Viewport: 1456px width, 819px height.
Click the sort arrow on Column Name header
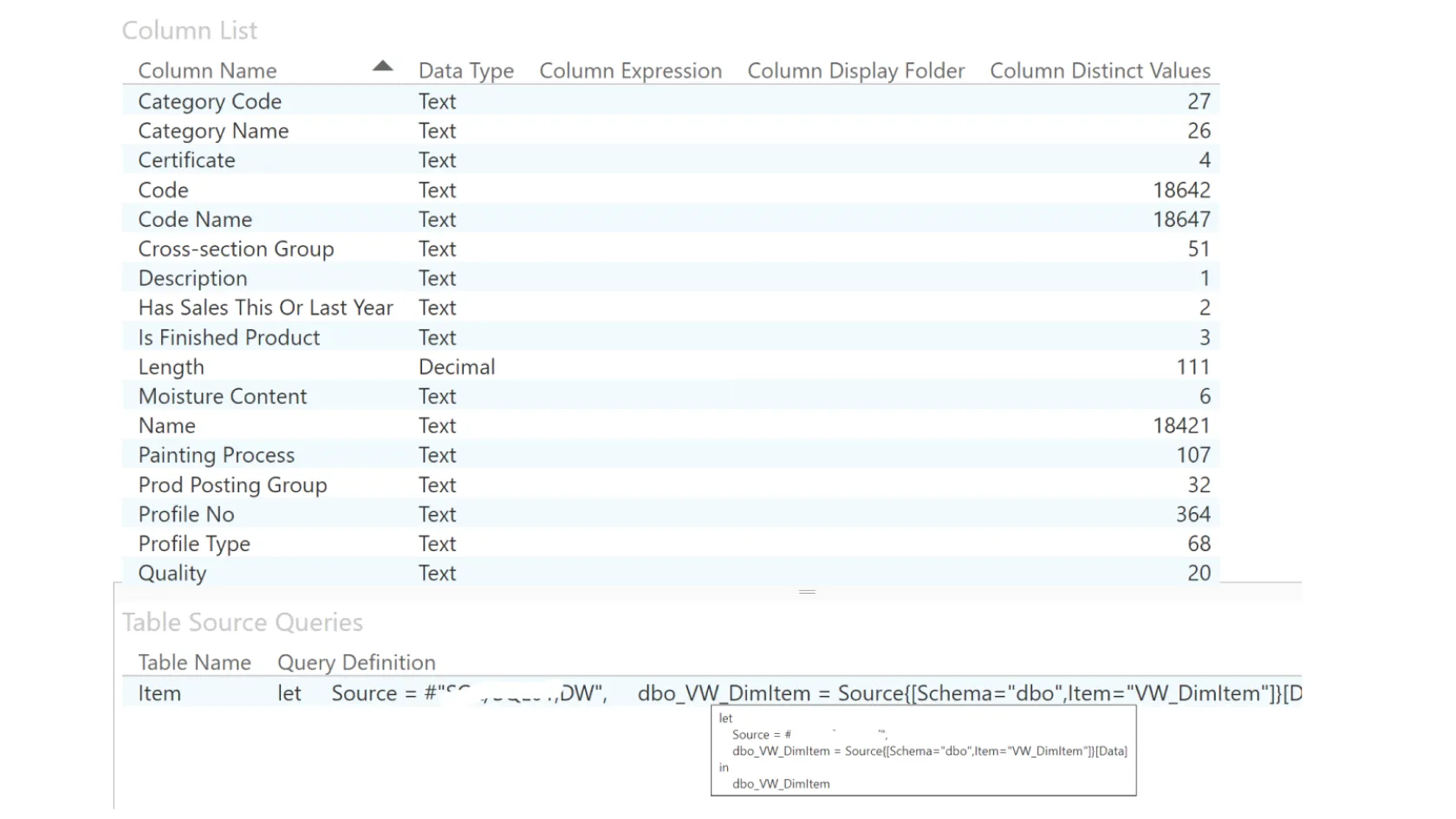pos(382,67)
